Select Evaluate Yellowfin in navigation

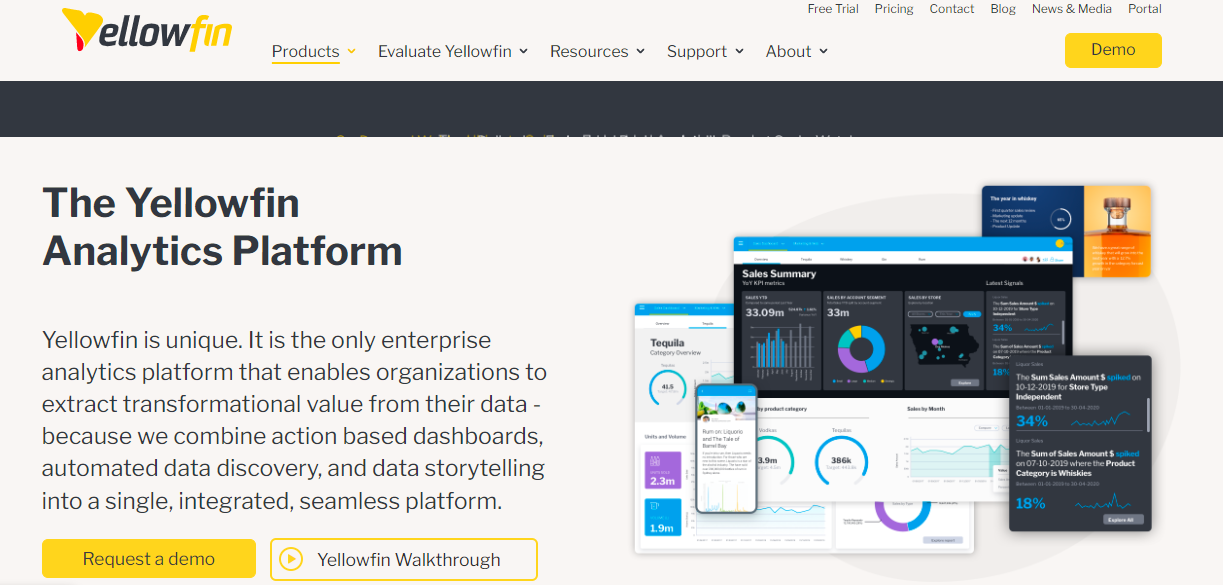click(x=445, y=52)
